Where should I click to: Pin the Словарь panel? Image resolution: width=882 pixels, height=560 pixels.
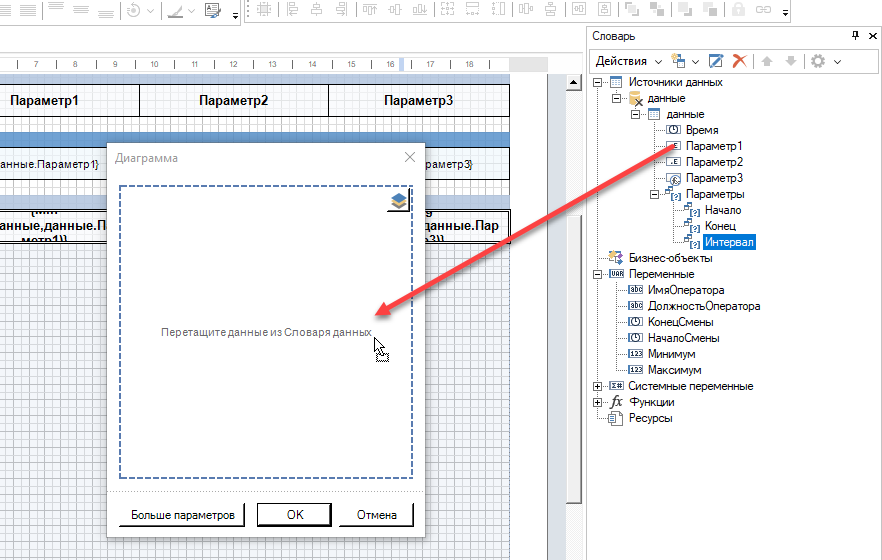855,35
